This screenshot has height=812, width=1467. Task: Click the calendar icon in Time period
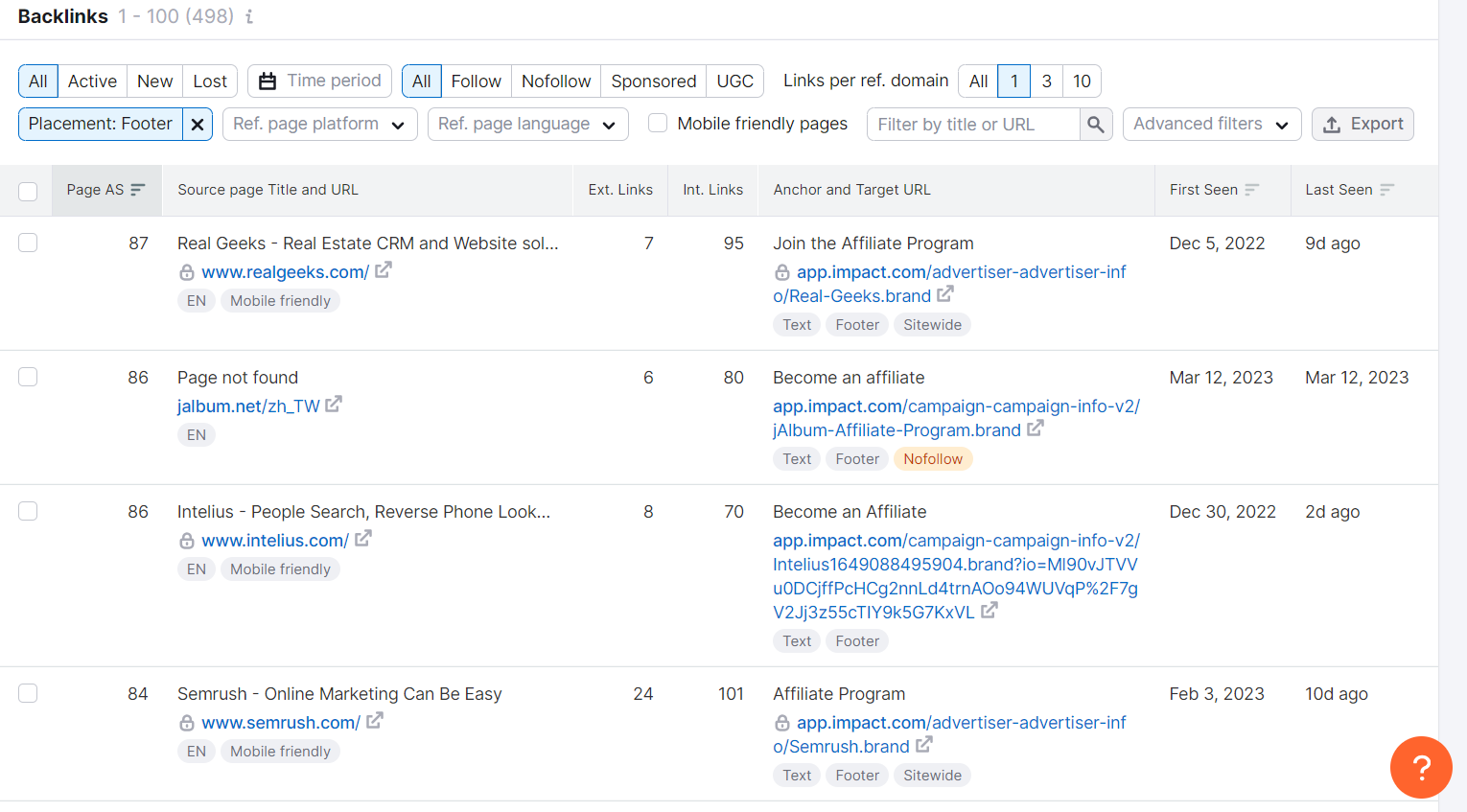[268, 81]
